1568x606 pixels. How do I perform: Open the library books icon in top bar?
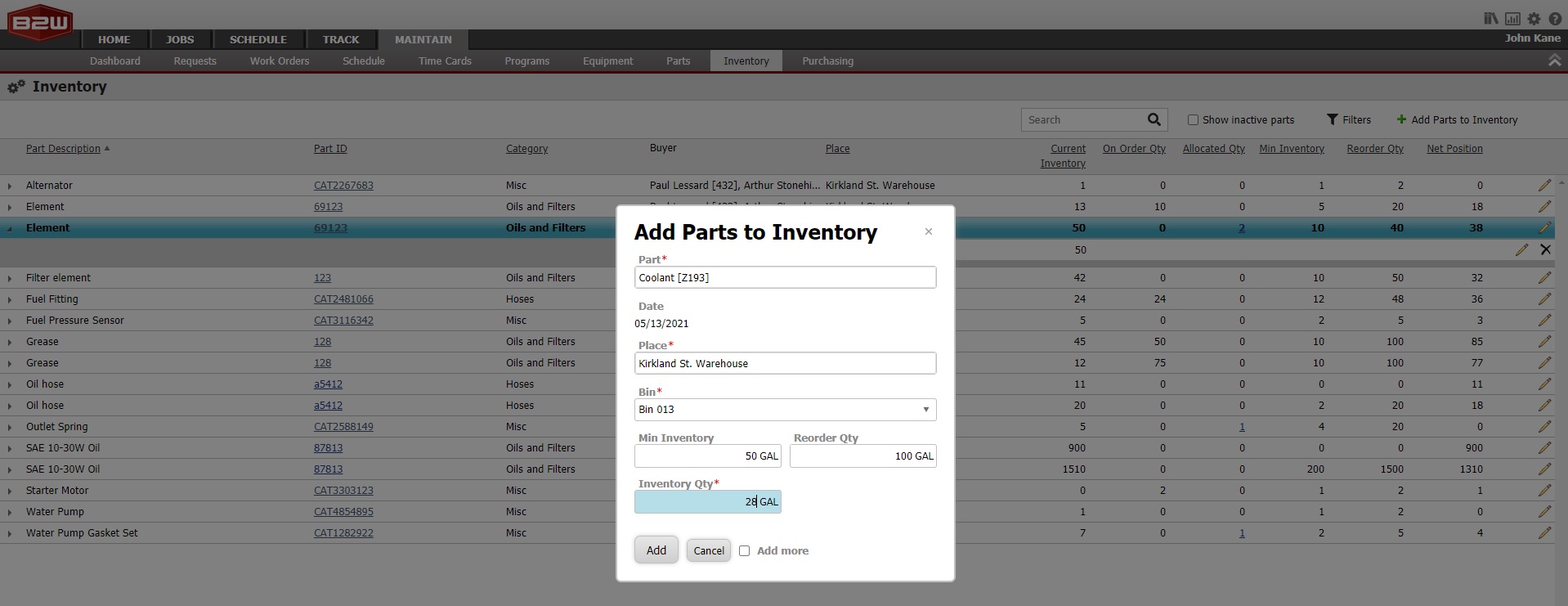tap(1491, 19)
